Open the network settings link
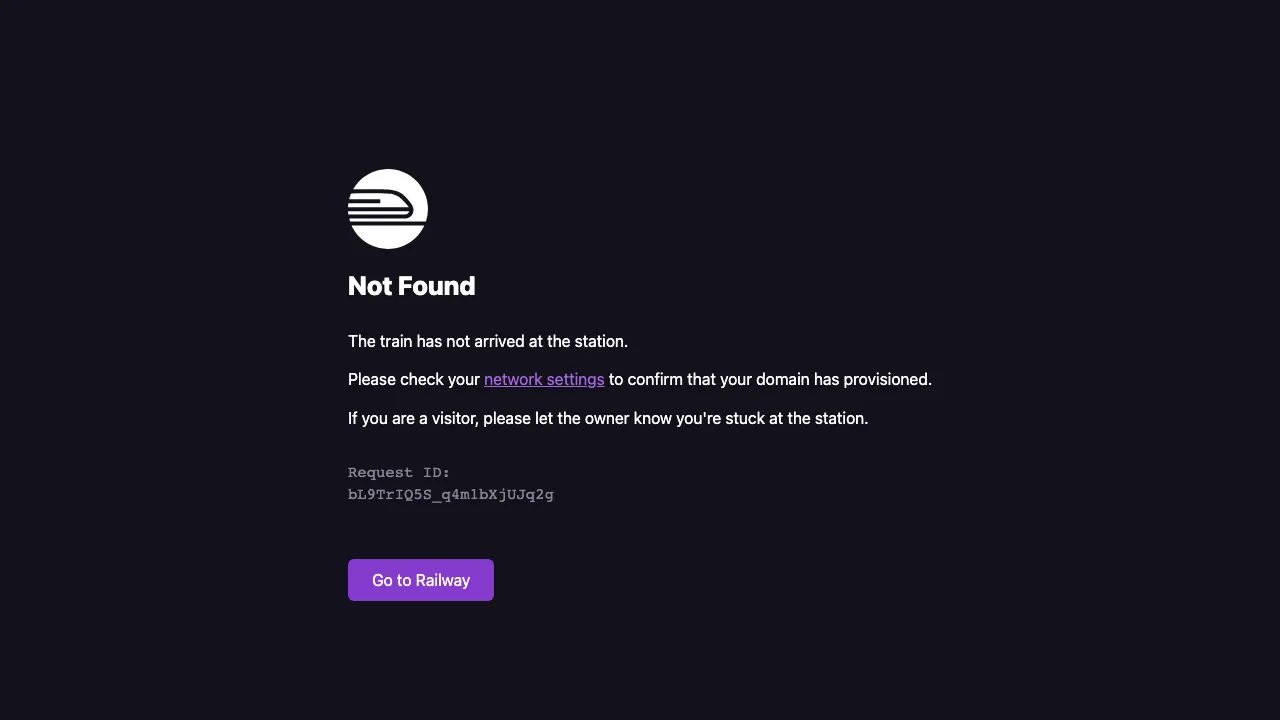The image size is (1280, 720). click(544, 380)
